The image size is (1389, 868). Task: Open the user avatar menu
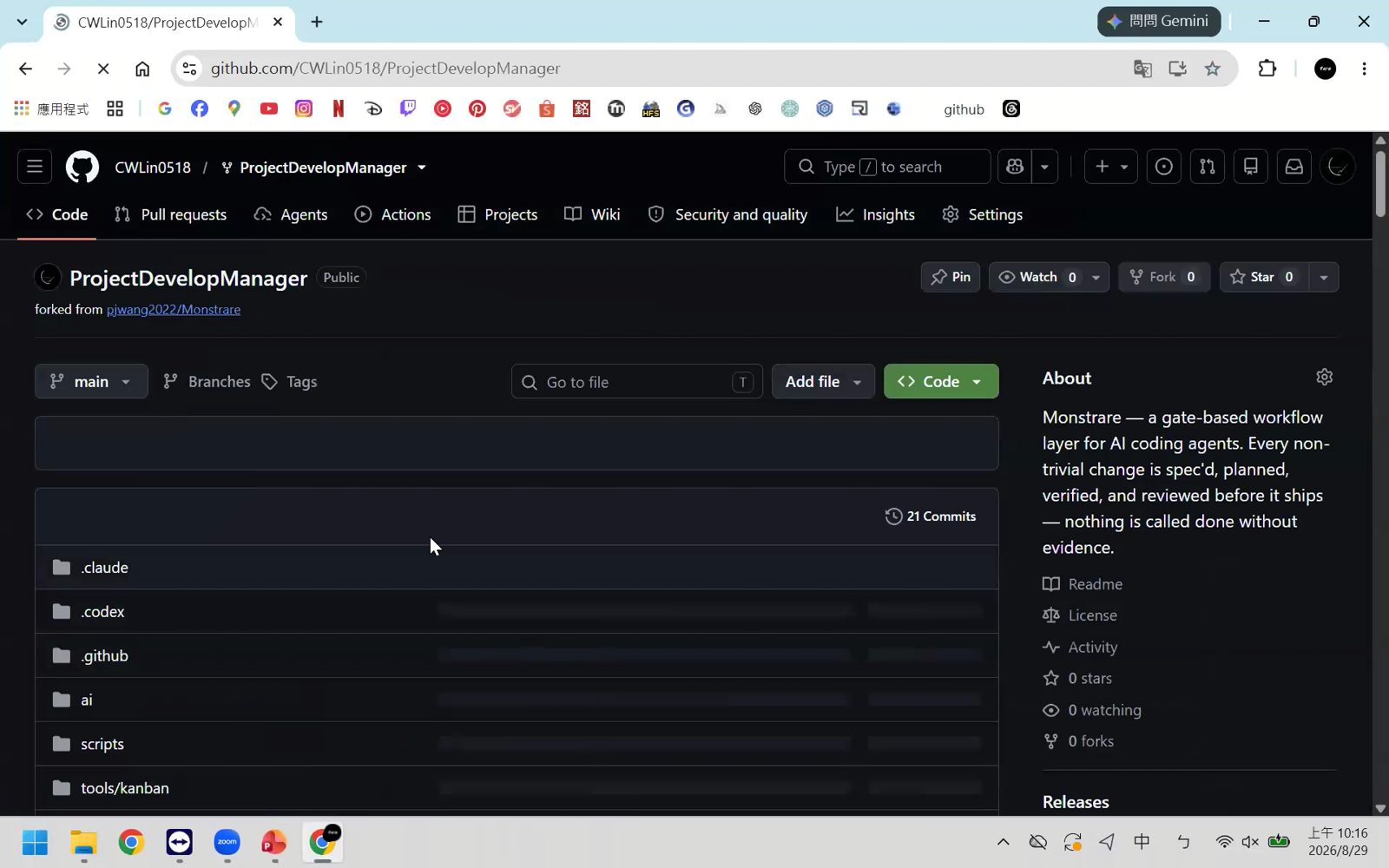point(1338,167)
